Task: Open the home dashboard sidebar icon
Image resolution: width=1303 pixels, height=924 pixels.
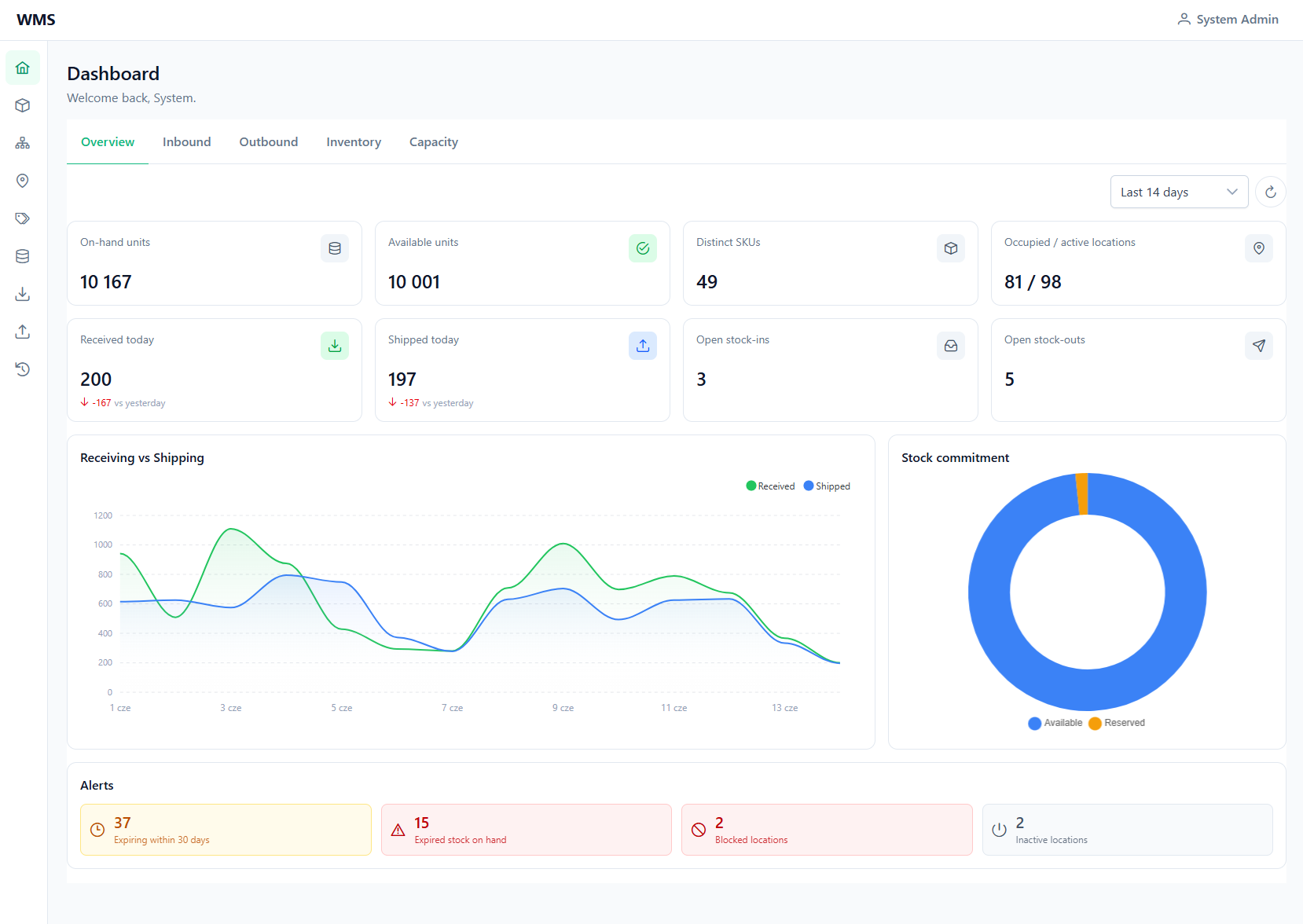Action: (23, 68)
